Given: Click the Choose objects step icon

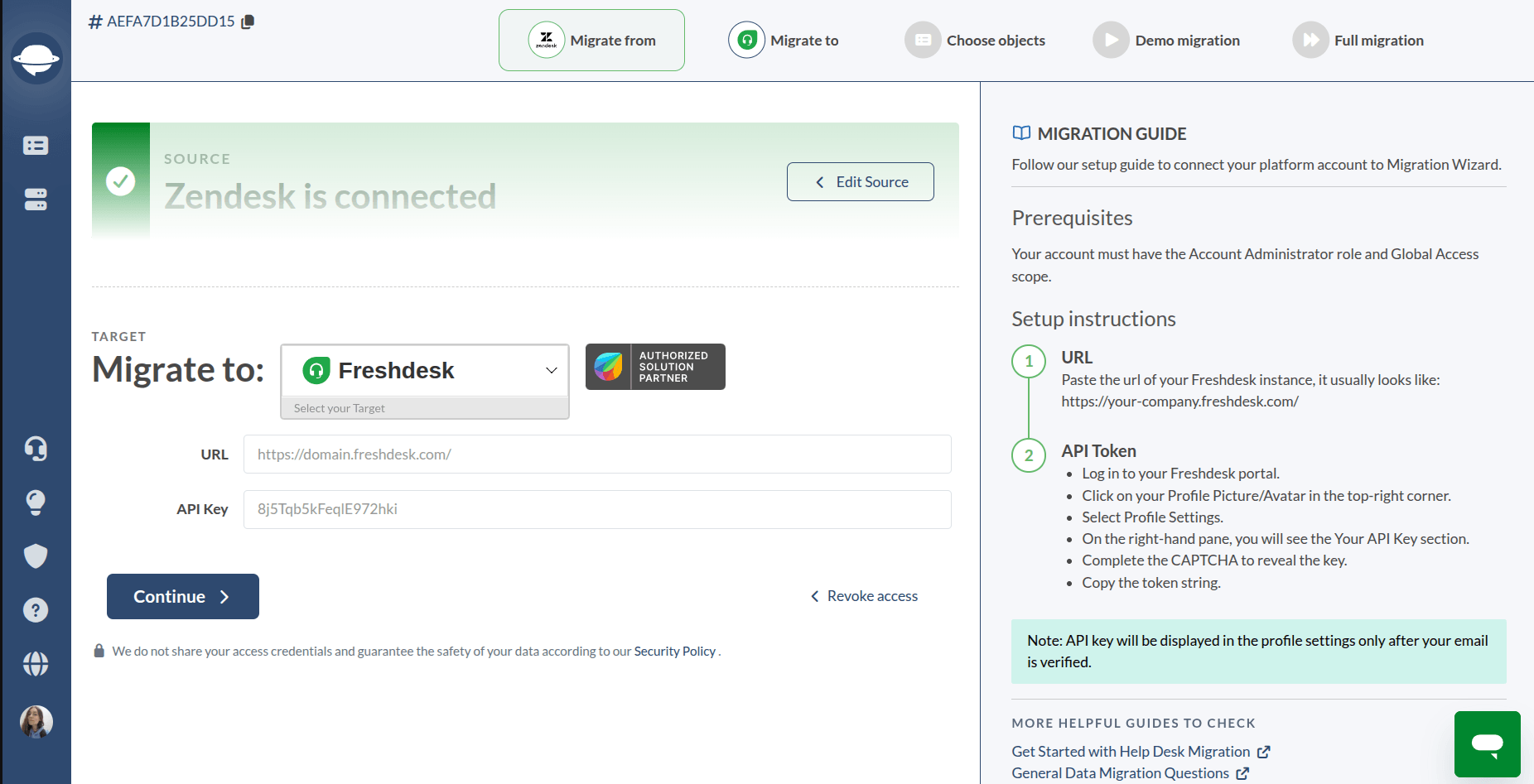Looking at the screenshot, I should 923,40.
